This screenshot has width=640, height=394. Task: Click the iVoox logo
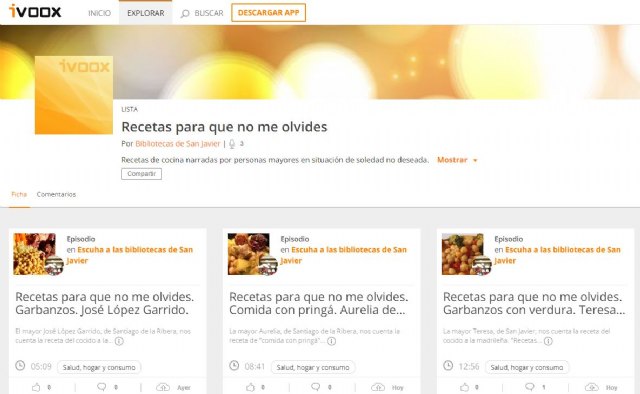tap(35, 11)
